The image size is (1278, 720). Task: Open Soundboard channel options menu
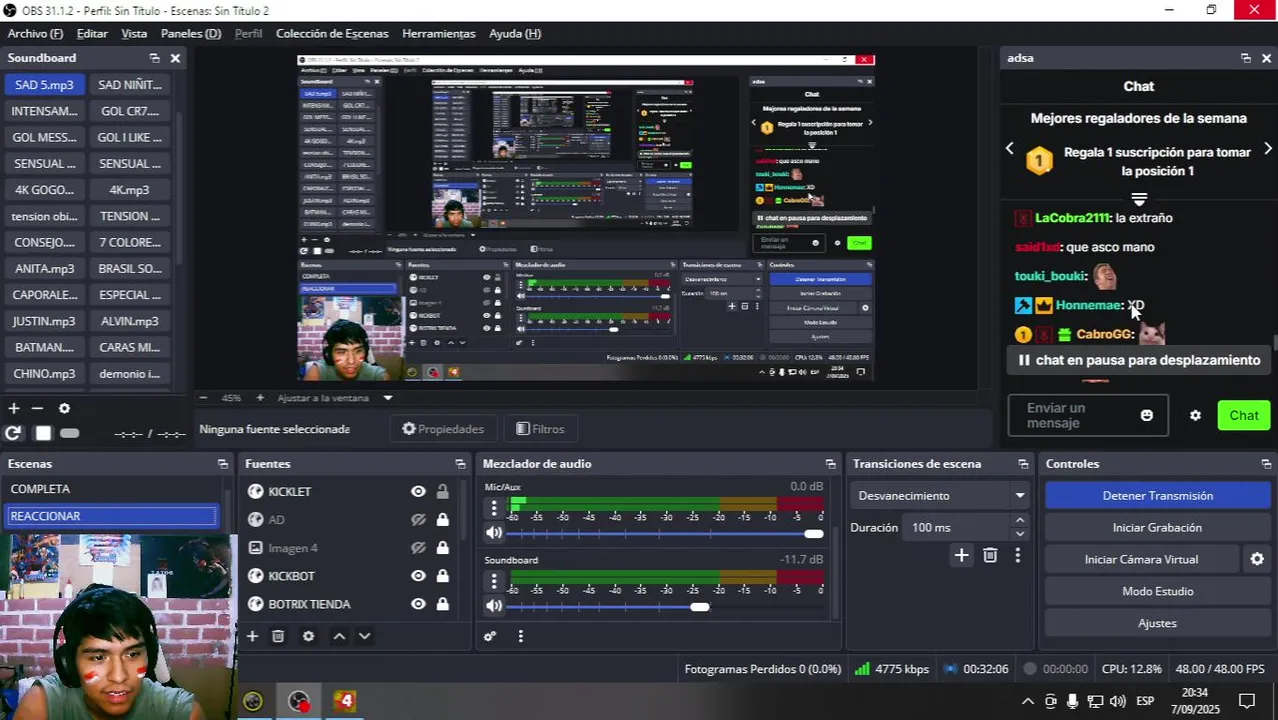pyautogui.click(x=493, y=581)
